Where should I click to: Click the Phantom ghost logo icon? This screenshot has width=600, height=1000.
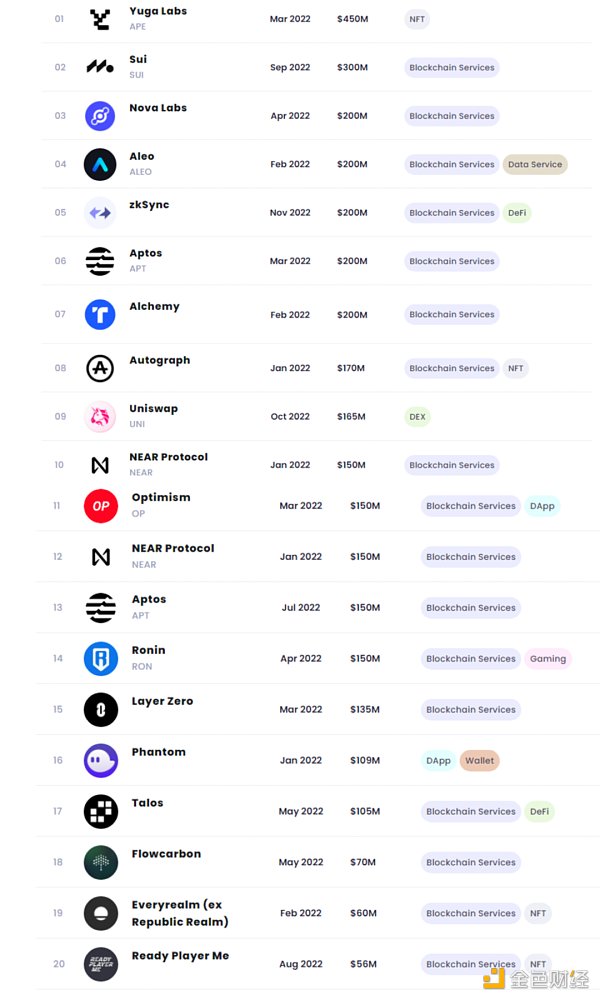tap(101, 760)
